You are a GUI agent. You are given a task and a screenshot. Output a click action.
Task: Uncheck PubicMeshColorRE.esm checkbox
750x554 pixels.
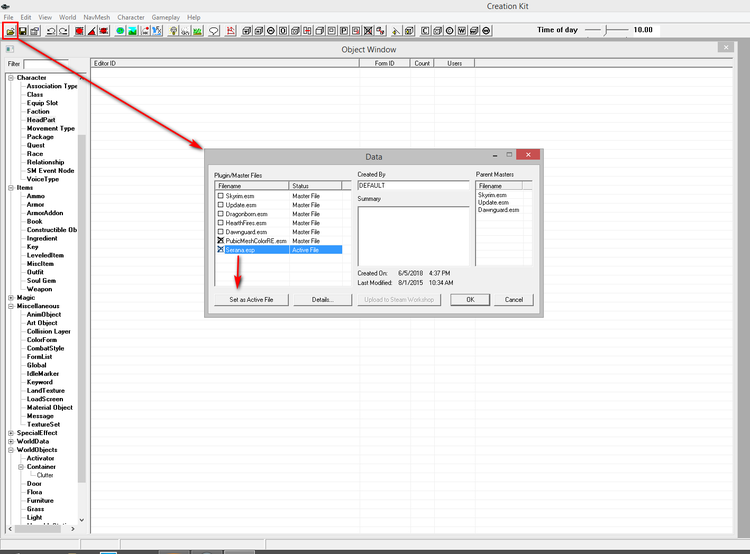coord(221,241)
